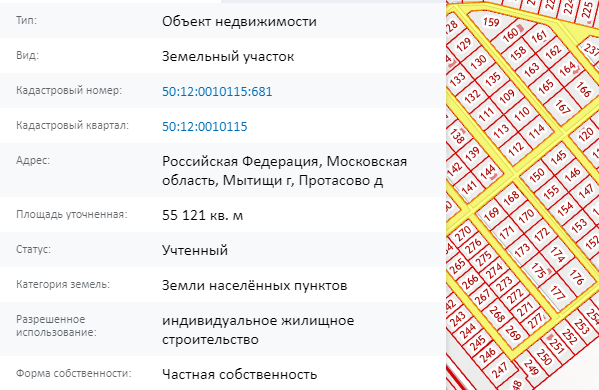Select parcel 175 on the map
This screenshot has width=599, height=390.
click(x=538, y=270)
